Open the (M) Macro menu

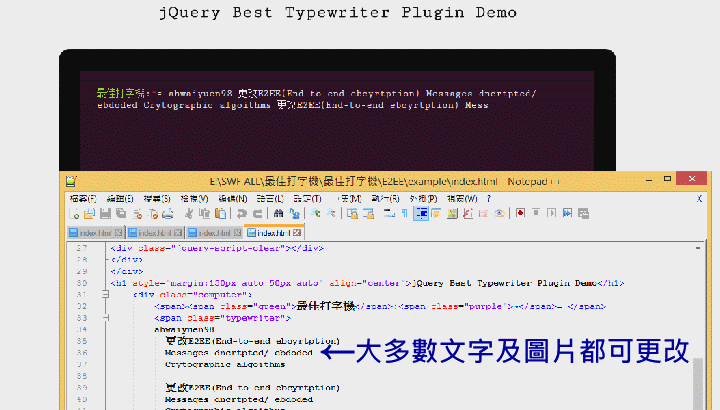click(347, 199)
